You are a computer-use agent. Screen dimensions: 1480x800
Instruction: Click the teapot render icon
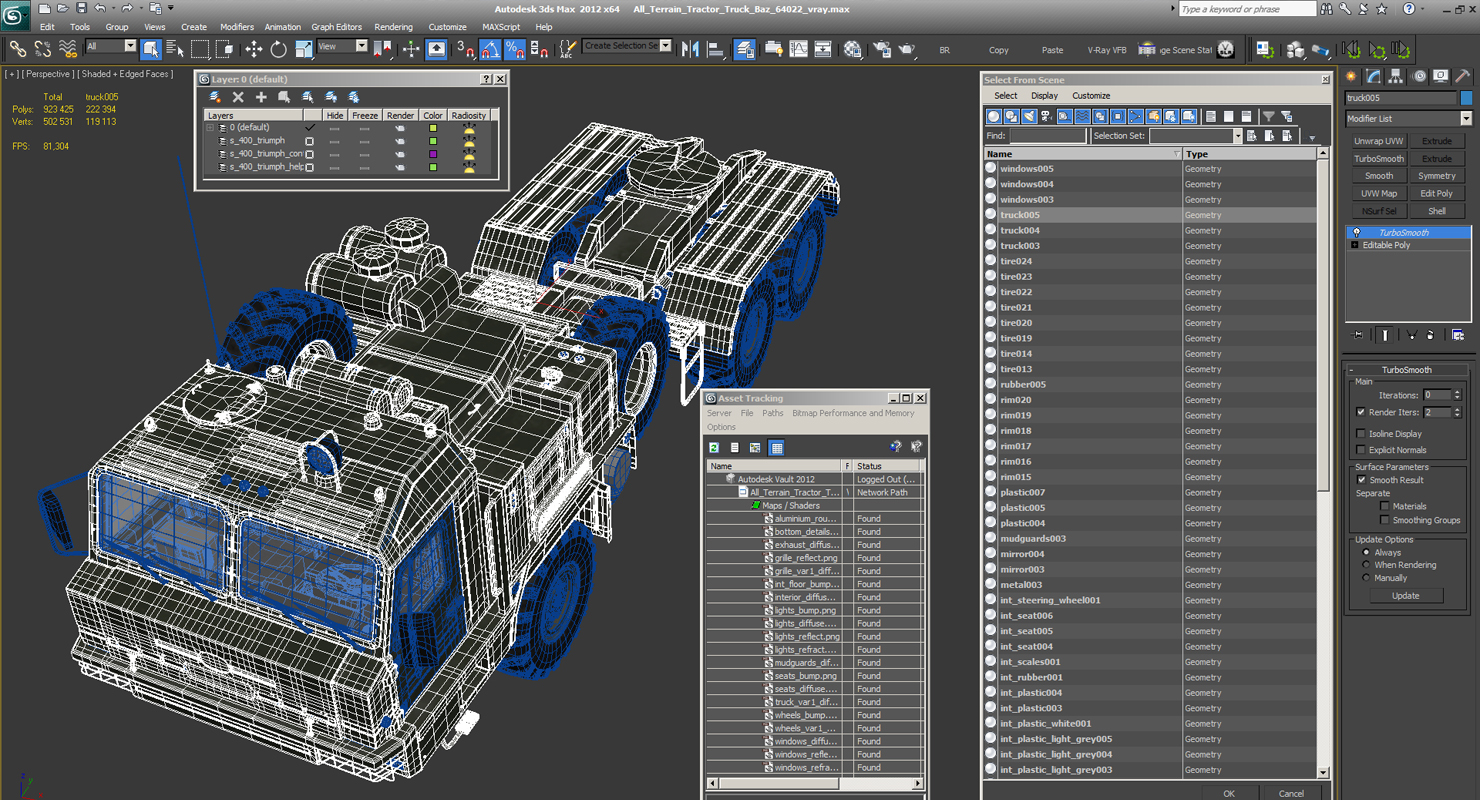(907, 49)
